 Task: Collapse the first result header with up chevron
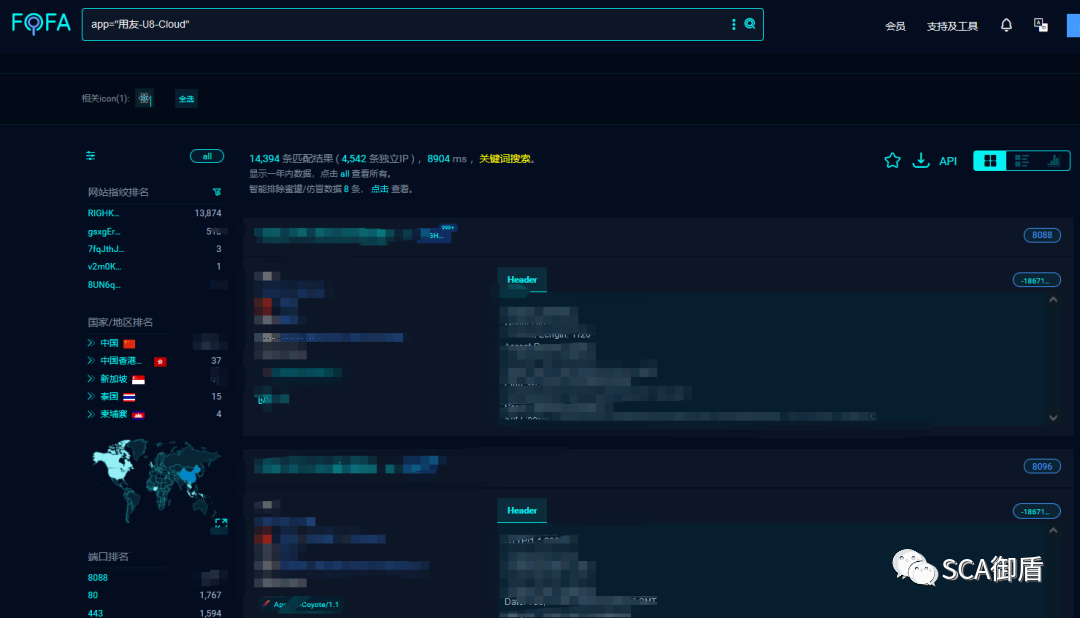pyautogui.click(x=1053, y=300)
